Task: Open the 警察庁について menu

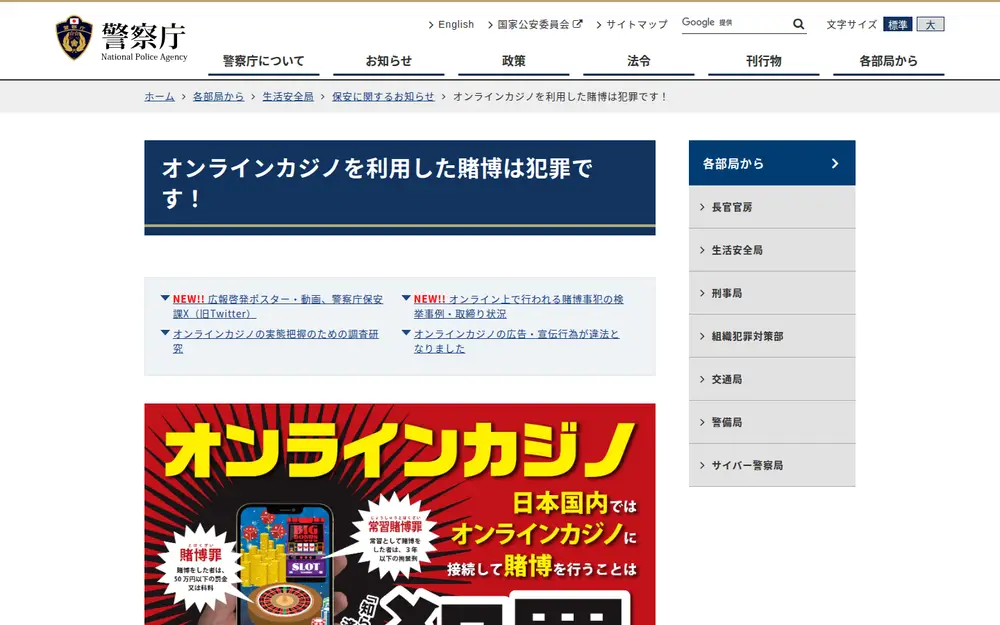Action: click(263, 61)
